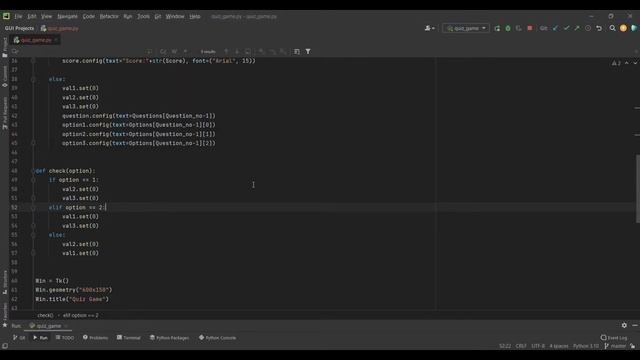Screen dimensions: 640x360
Task: Click the elif option == 2 breadcrumb
Action: [x=80, y=316]
